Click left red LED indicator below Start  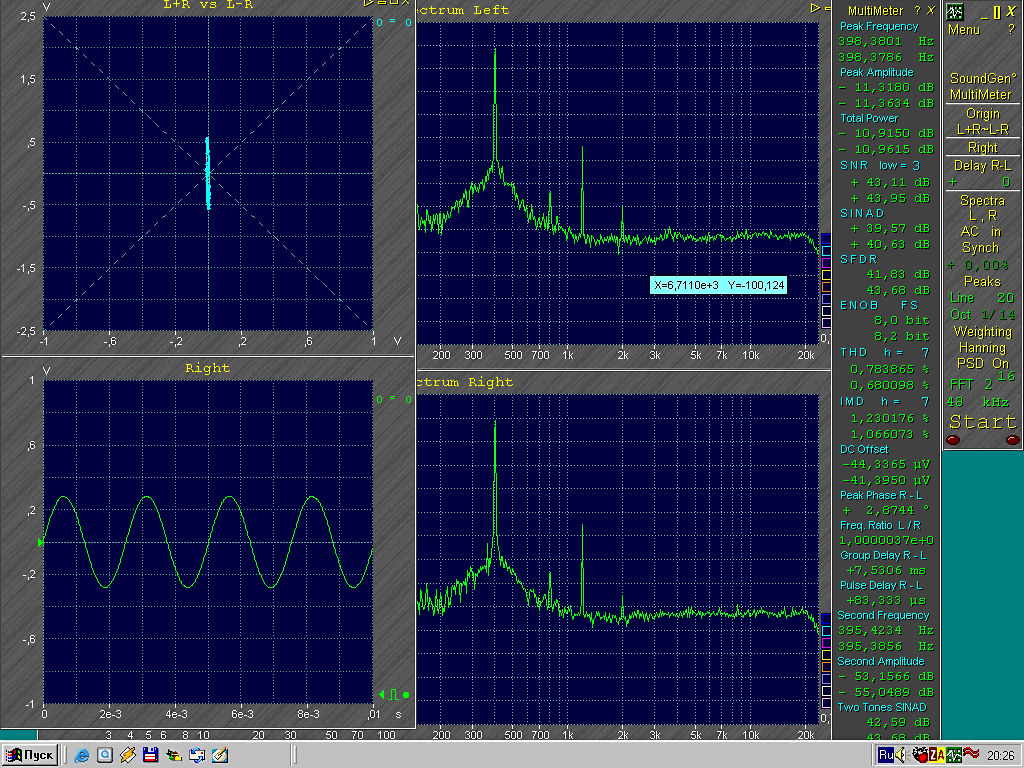(x=953, y=440)
